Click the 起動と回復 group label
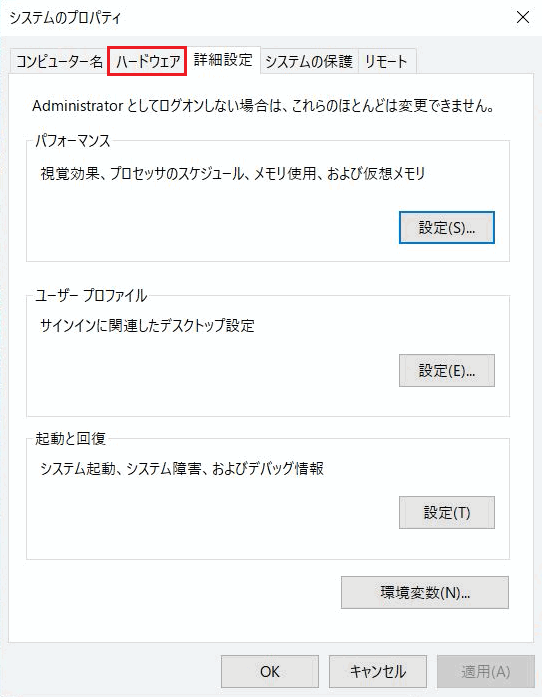542x697 pixels. (70, 439)
